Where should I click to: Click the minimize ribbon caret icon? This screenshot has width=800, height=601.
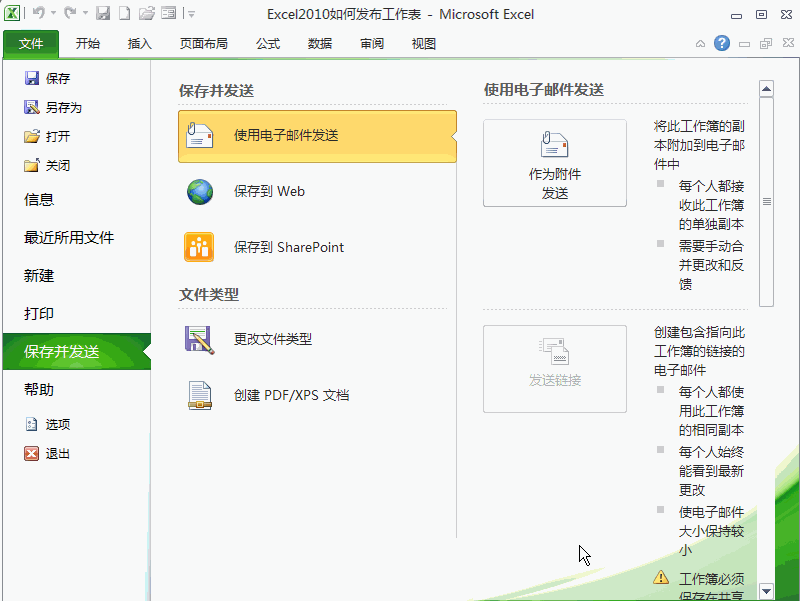point(701,44)
